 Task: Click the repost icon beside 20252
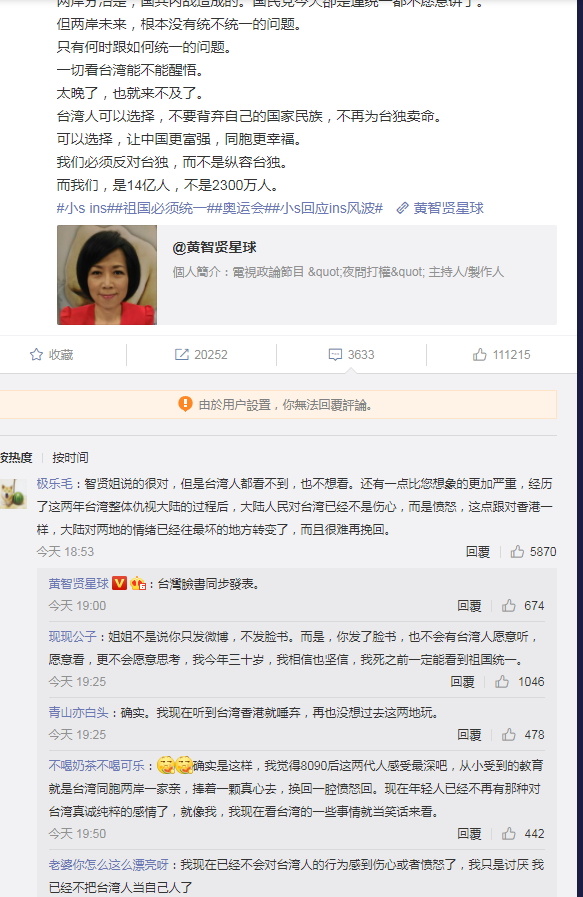[x=181, y=355]
